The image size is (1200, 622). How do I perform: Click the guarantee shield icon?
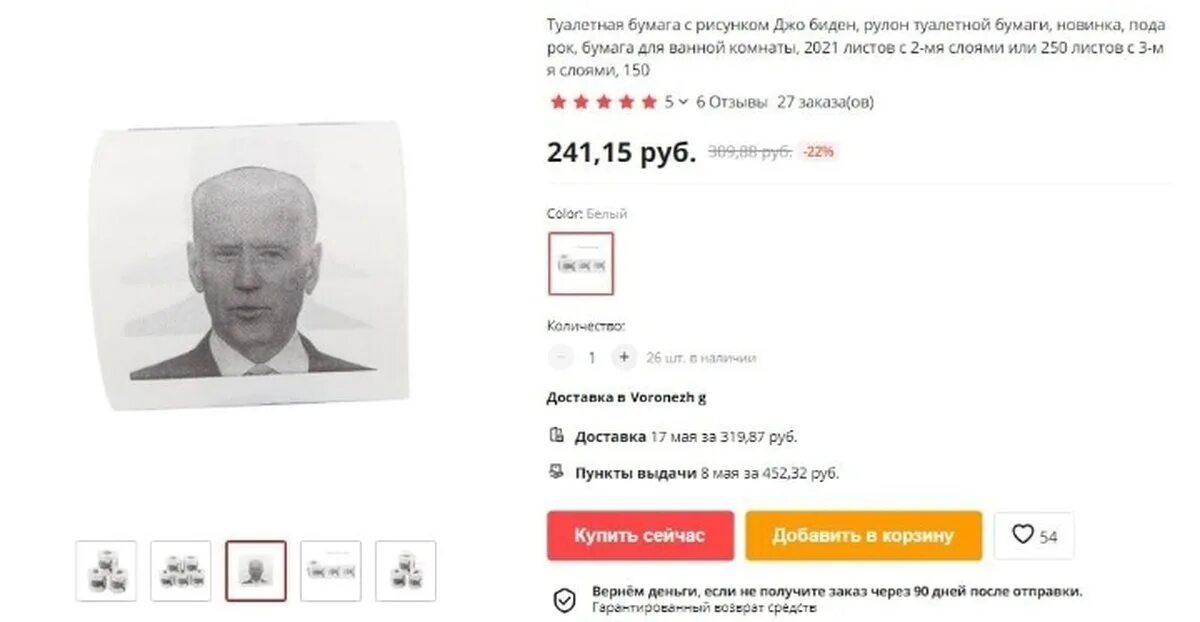tap(565, 599)
